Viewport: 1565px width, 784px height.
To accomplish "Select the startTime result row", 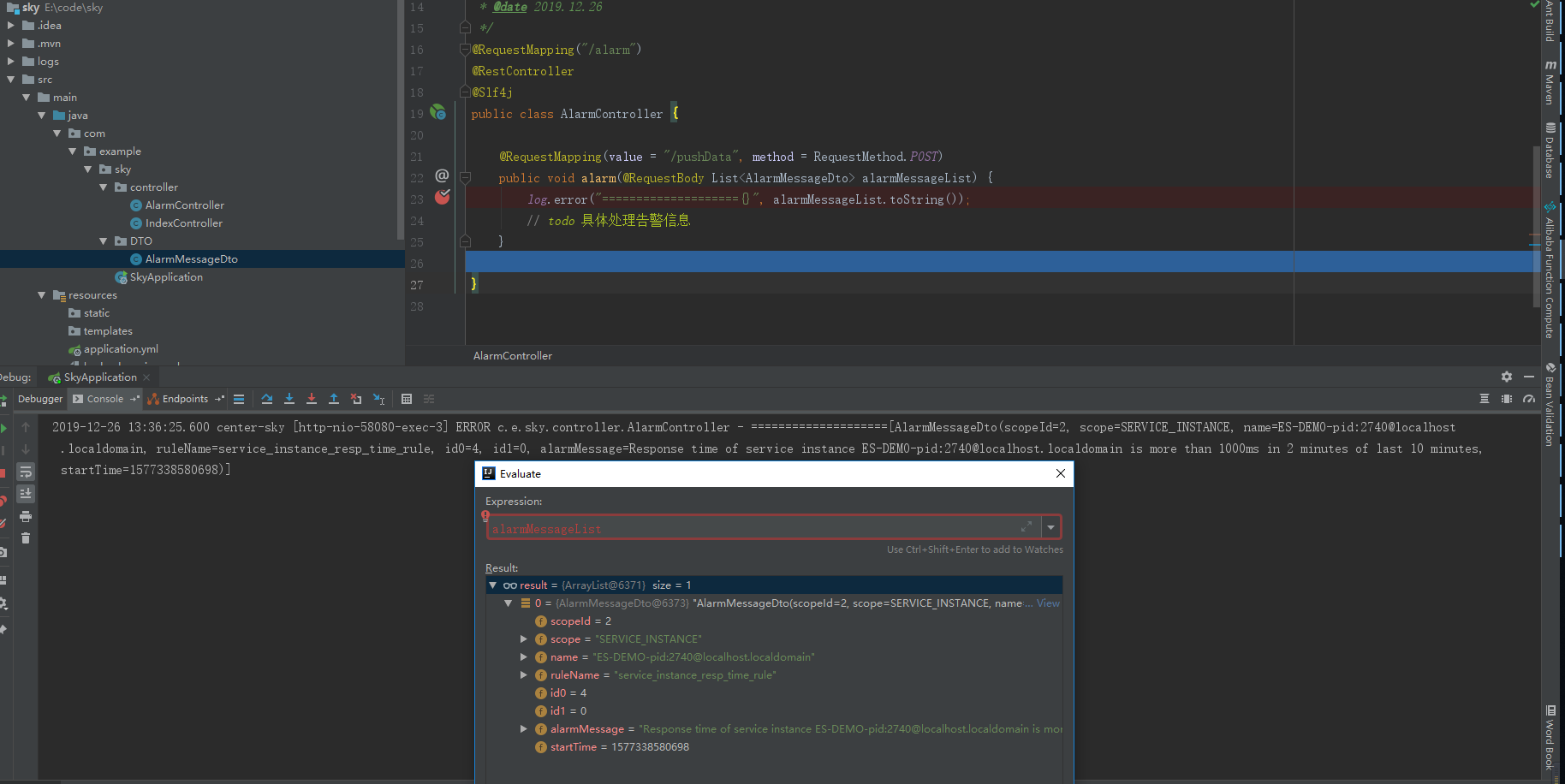I will [x=774, y=747].
